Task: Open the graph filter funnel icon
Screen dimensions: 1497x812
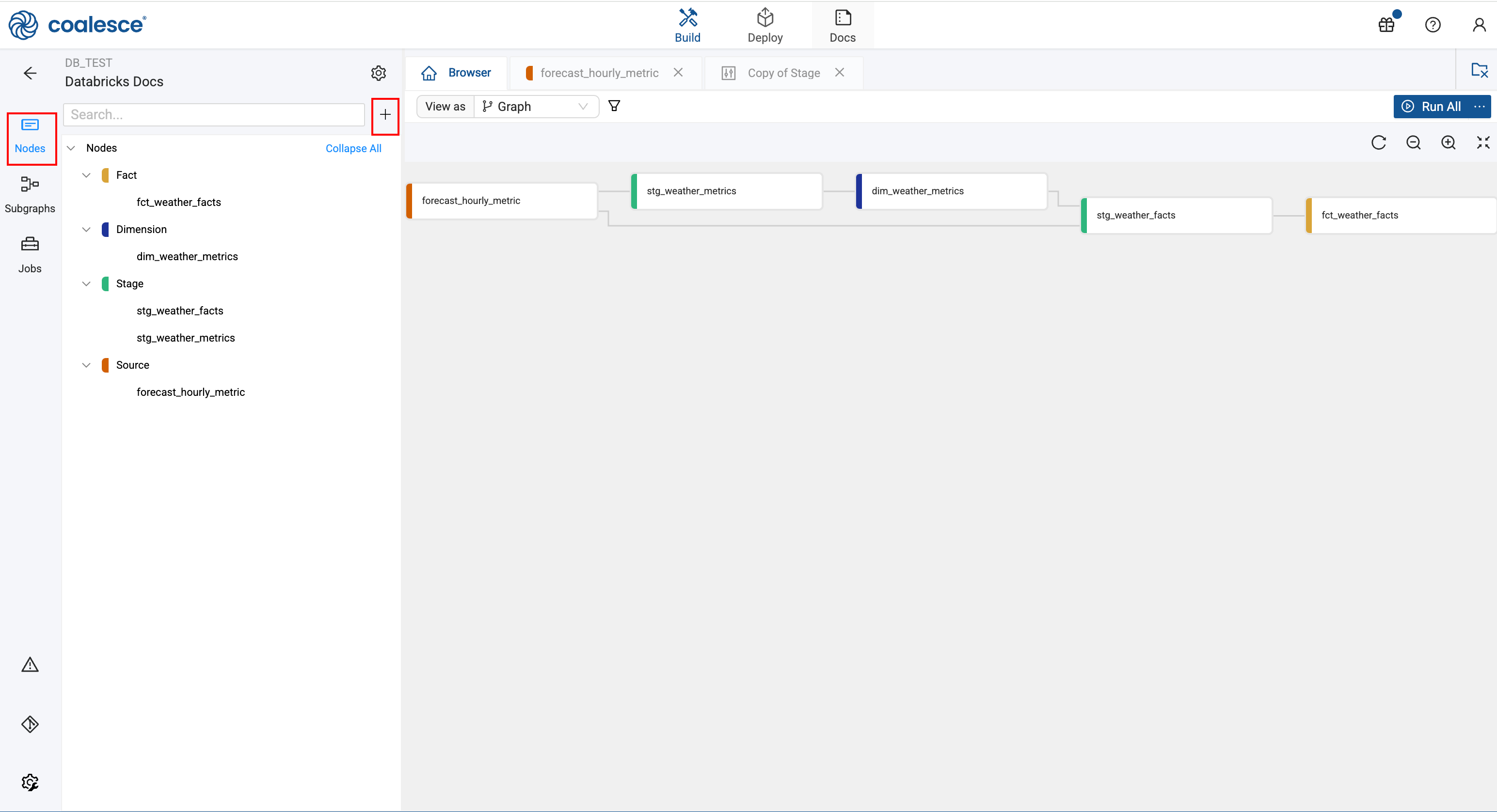Action: (614, 106)
